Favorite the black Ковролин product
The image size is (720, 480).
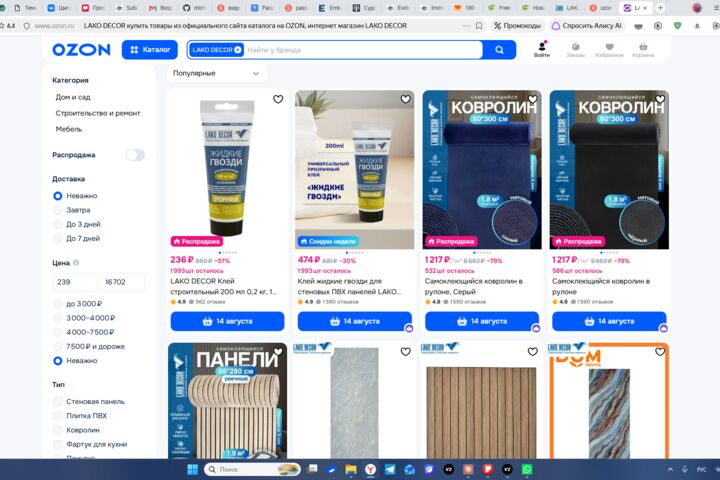(x=660, y=99)
